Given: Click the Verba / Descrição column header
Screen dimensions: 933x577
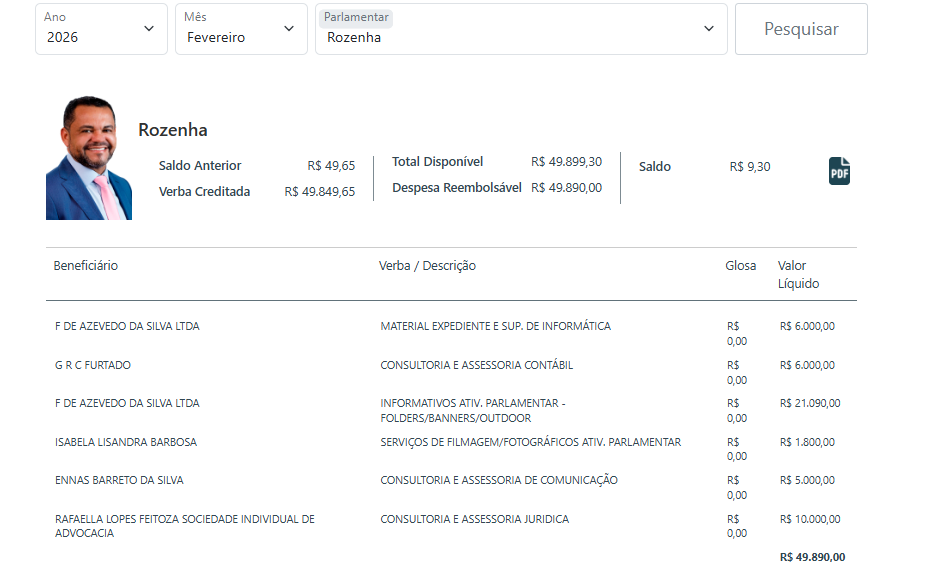Looking at the screenshot, I should (427, 266).
